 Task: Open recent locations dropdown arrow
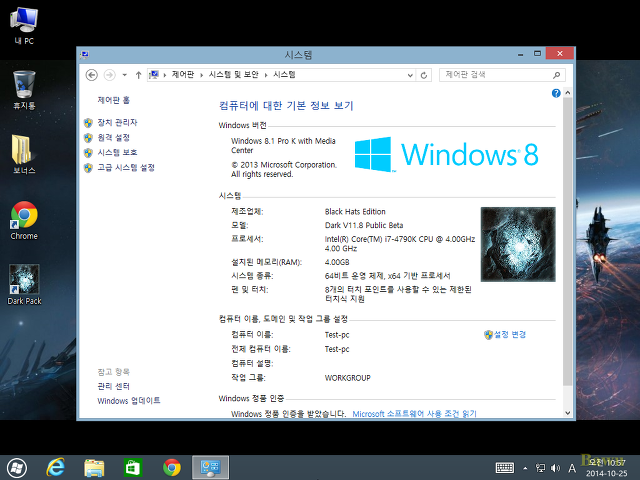(x=124, y=75)
